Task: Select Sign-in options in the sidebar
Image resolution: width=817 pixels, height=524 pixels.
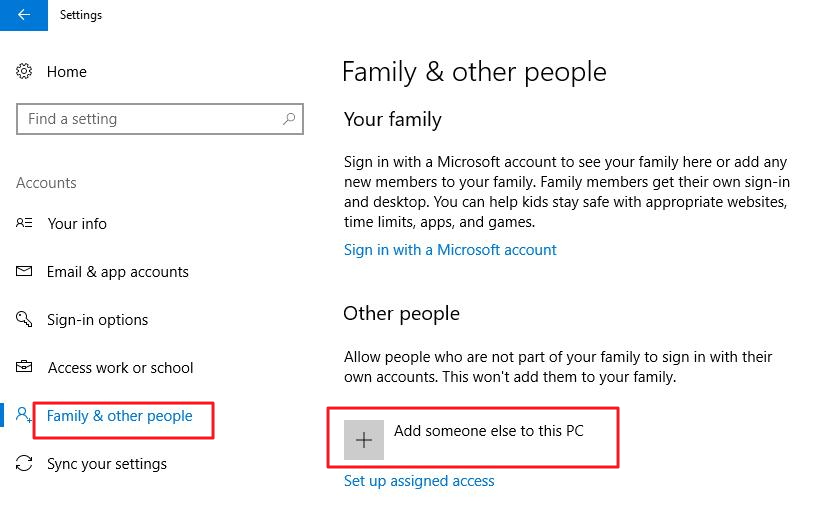Action: click(x=97, y=320)
